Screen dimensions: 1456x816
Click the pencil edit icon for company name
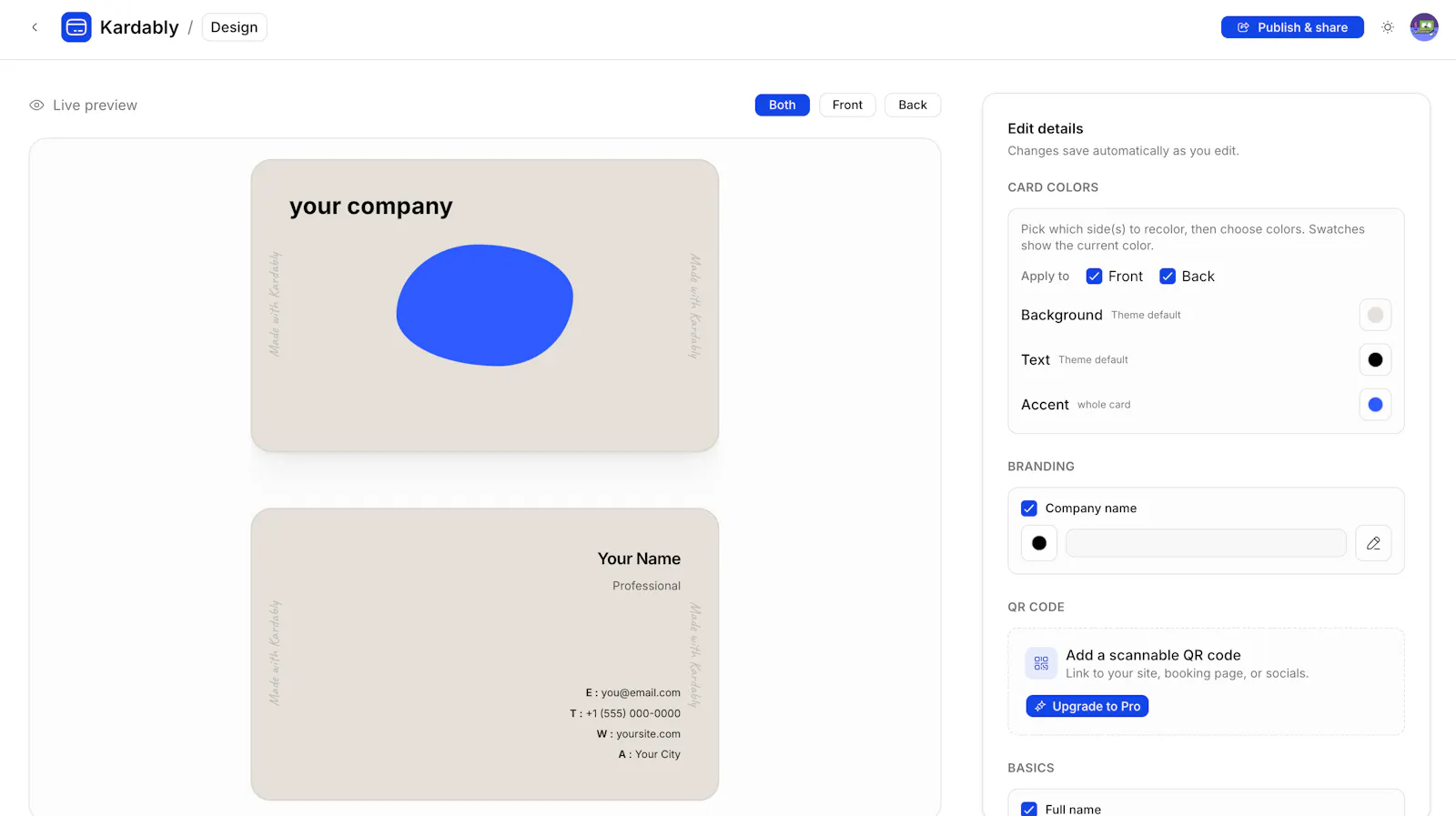[x=1373, y=543]
